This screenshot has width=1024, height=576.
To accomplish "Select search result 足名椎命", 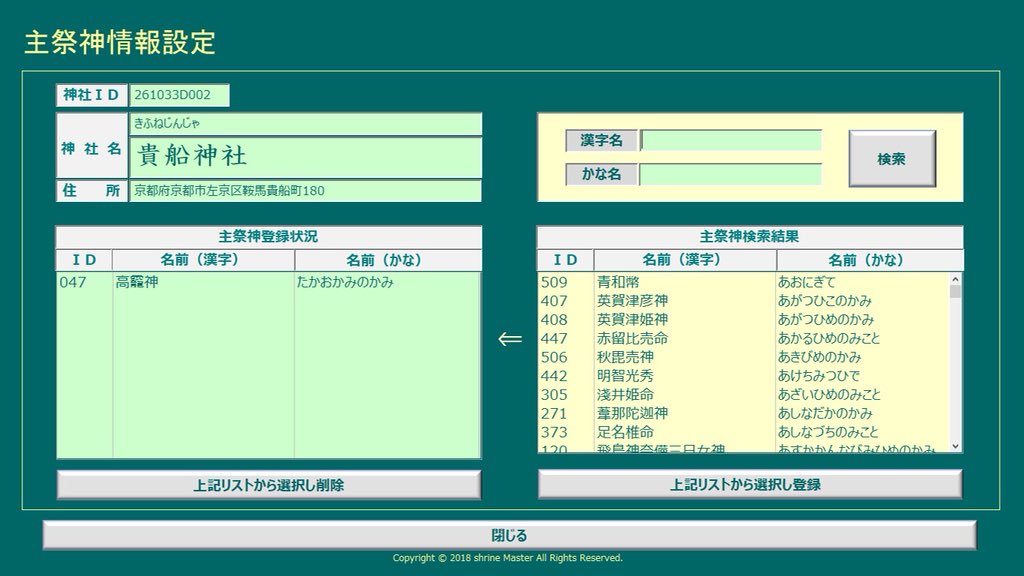I will 625,432.
